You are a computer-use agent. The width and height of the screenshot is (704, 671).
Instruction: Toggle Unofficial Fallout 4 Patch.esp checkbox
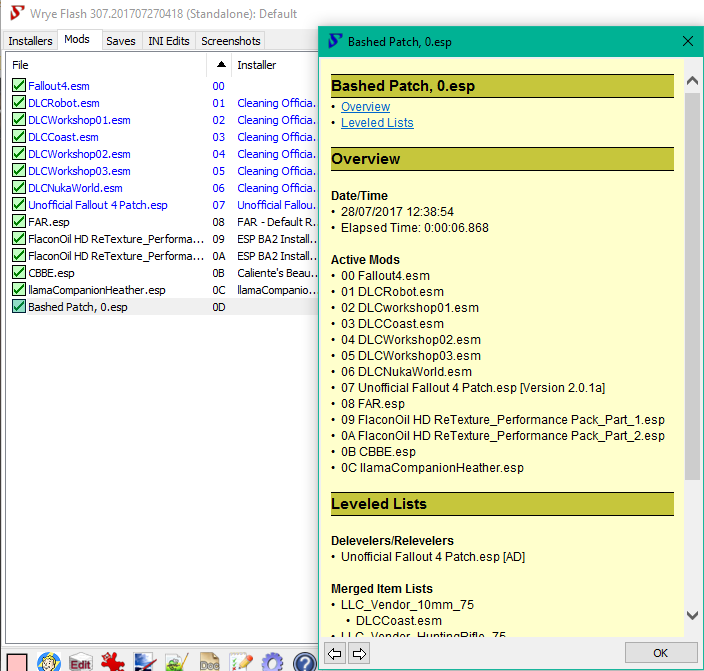(x=18, y=204)
